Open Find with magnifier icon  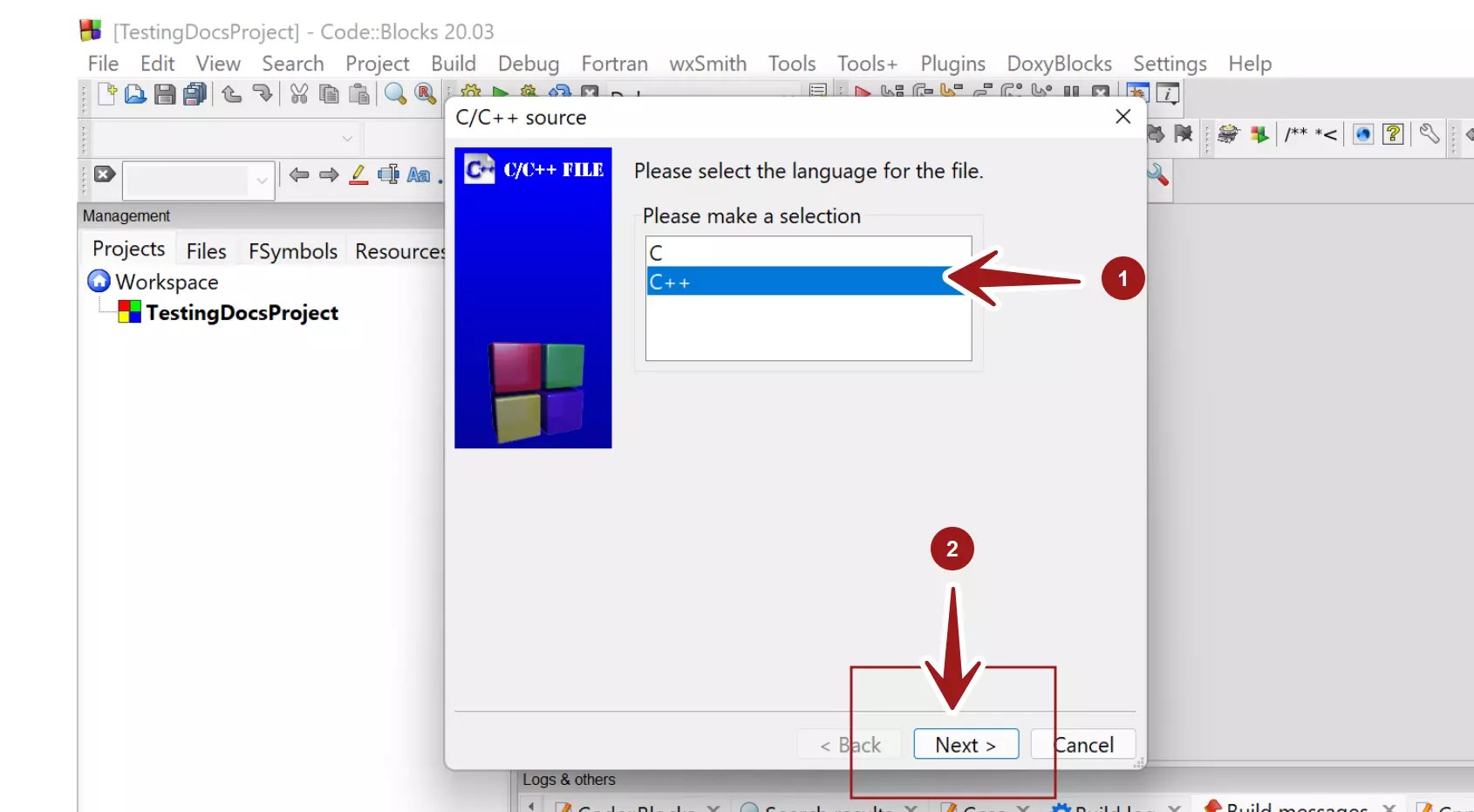pyautogui.click(x=395, y=93)
